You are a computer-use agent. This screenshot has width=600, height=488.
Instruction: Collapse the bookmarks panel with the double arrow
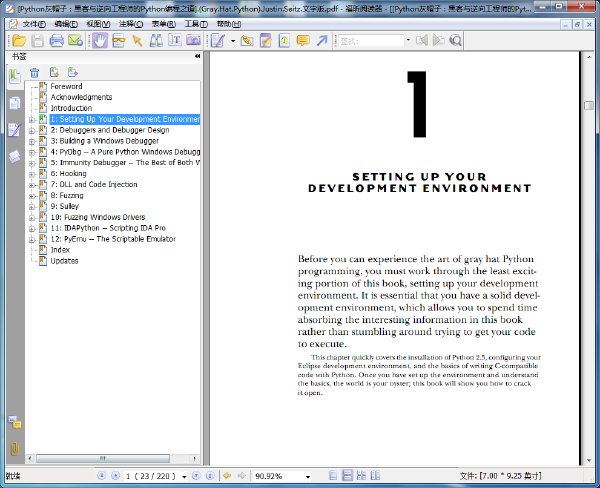coord(197,56)
